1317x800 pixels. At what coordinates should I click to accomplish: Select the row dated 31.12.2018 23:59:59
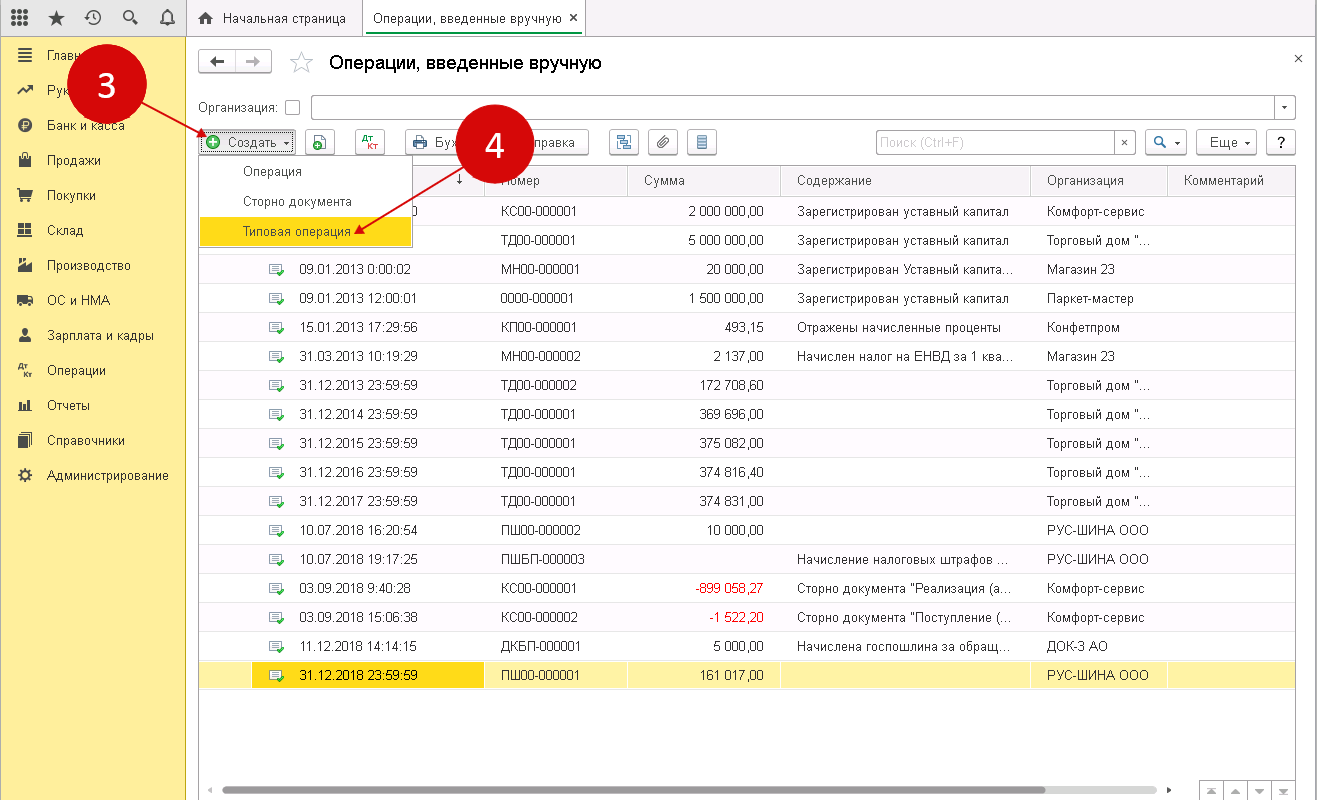747,675
